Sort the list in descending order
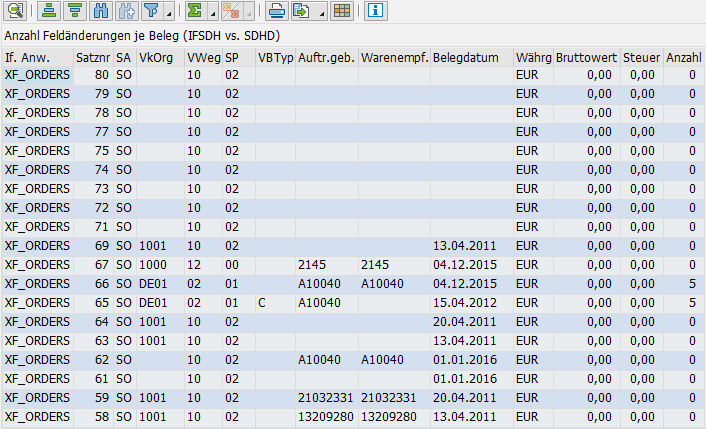 click(74, 12)
